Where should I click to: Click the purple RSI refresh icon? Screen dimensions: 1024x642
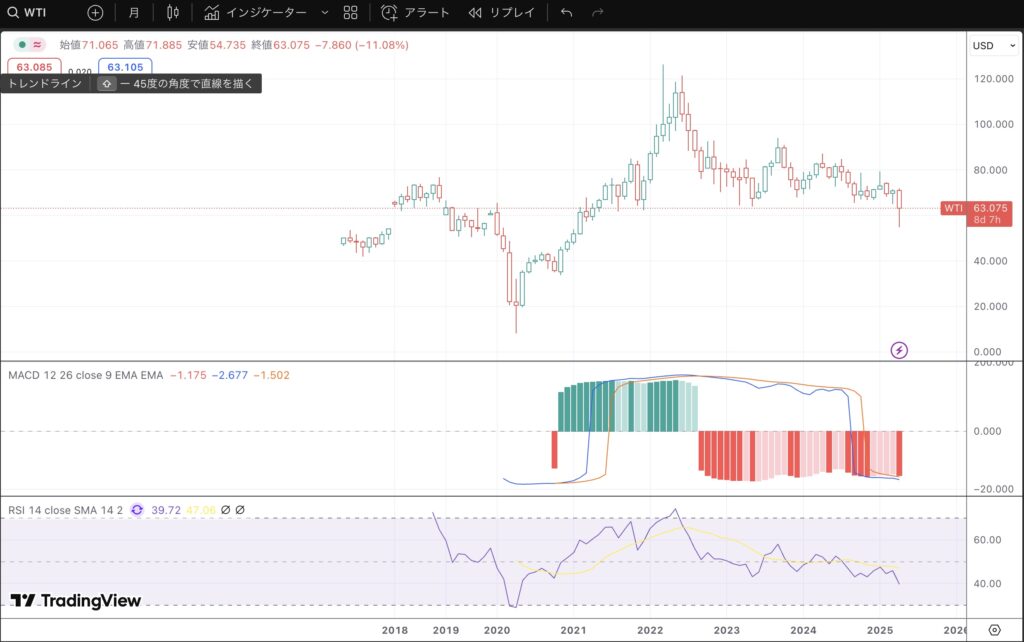(137, 510)
